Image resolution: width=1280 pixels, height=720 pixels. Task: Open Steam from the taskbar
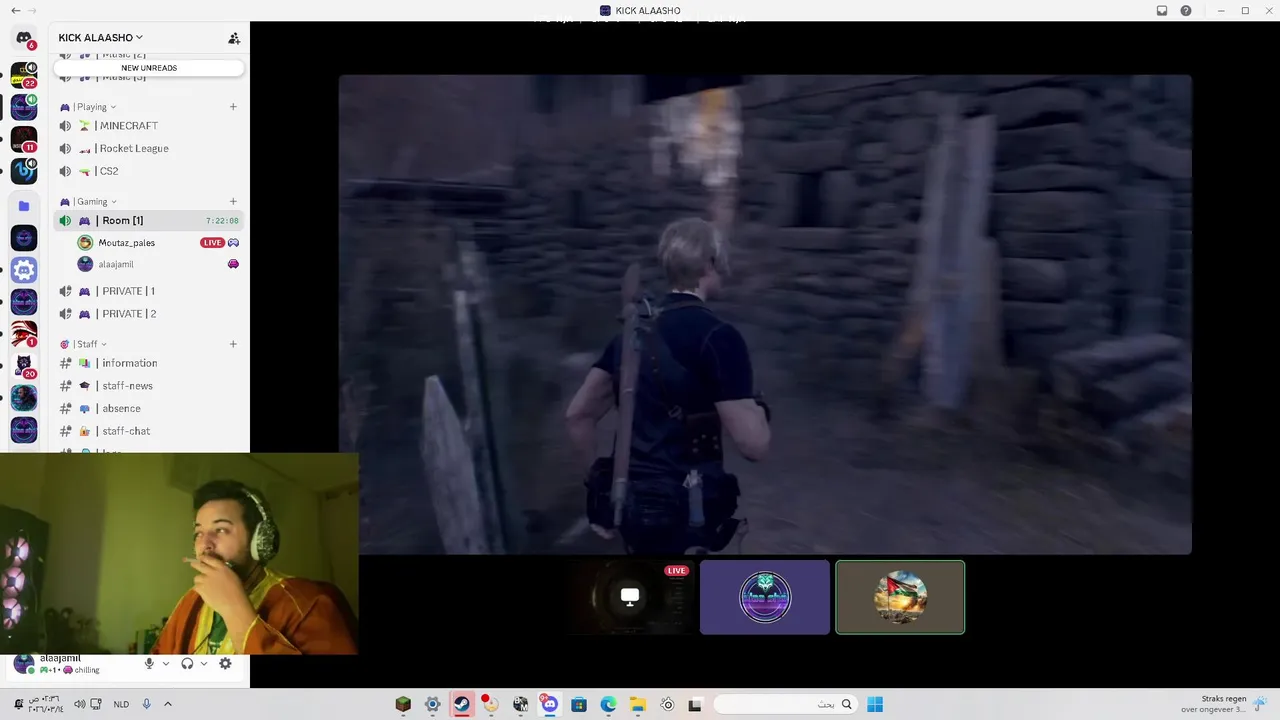(461, 704)
